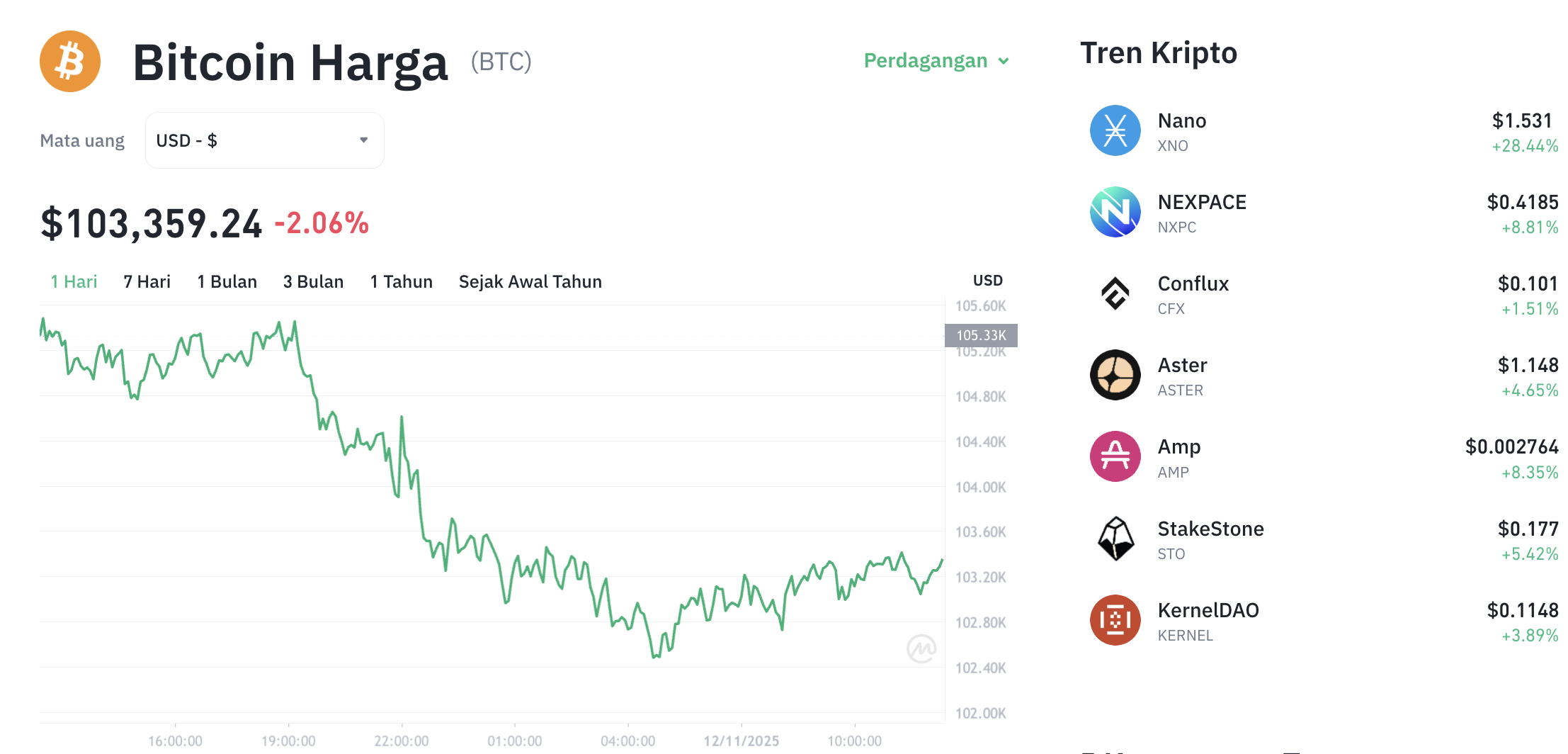The image size is (1568, 754).
Task: Click the 105.33K price marker on the axis
Action: click(x=981, y=335)
